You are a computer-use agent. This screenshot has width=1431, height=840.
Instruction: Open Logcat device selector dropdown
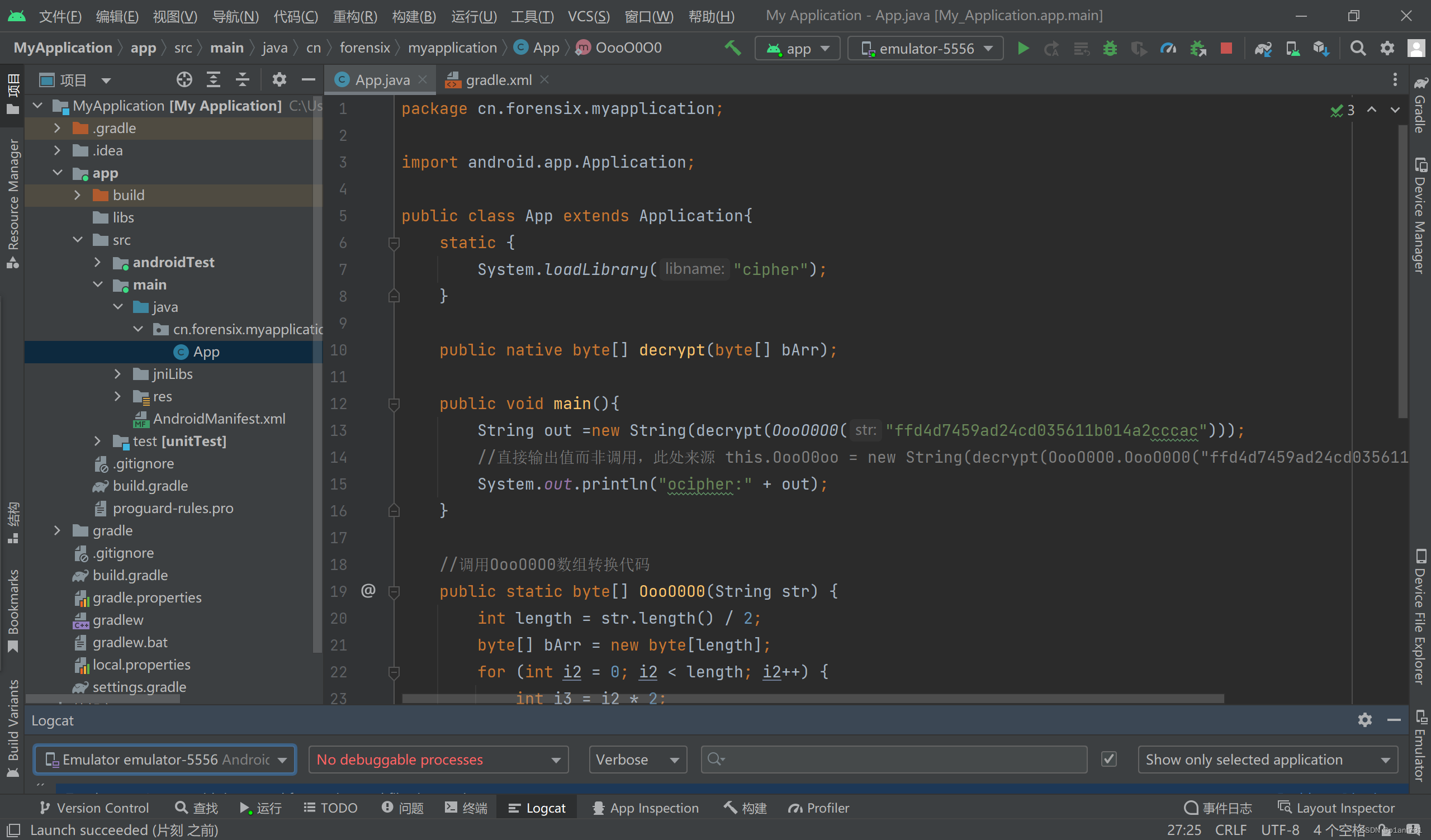(x=165, y=760)
